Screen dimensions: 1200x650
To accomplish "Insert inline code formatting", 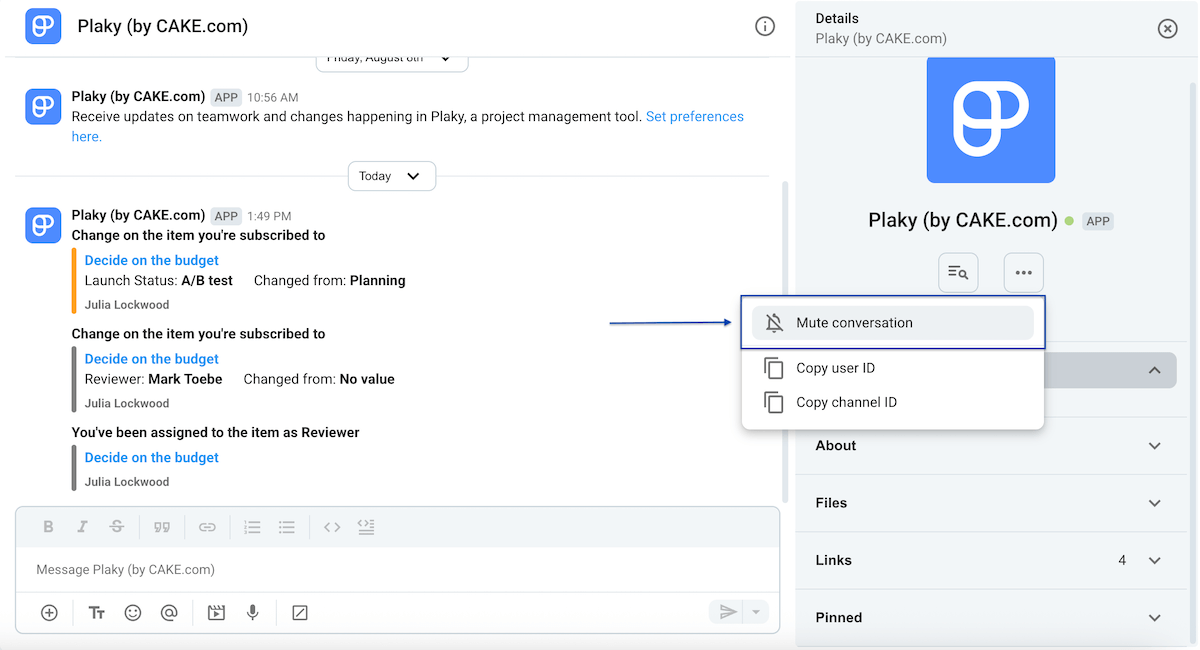I will click(332, 527).
